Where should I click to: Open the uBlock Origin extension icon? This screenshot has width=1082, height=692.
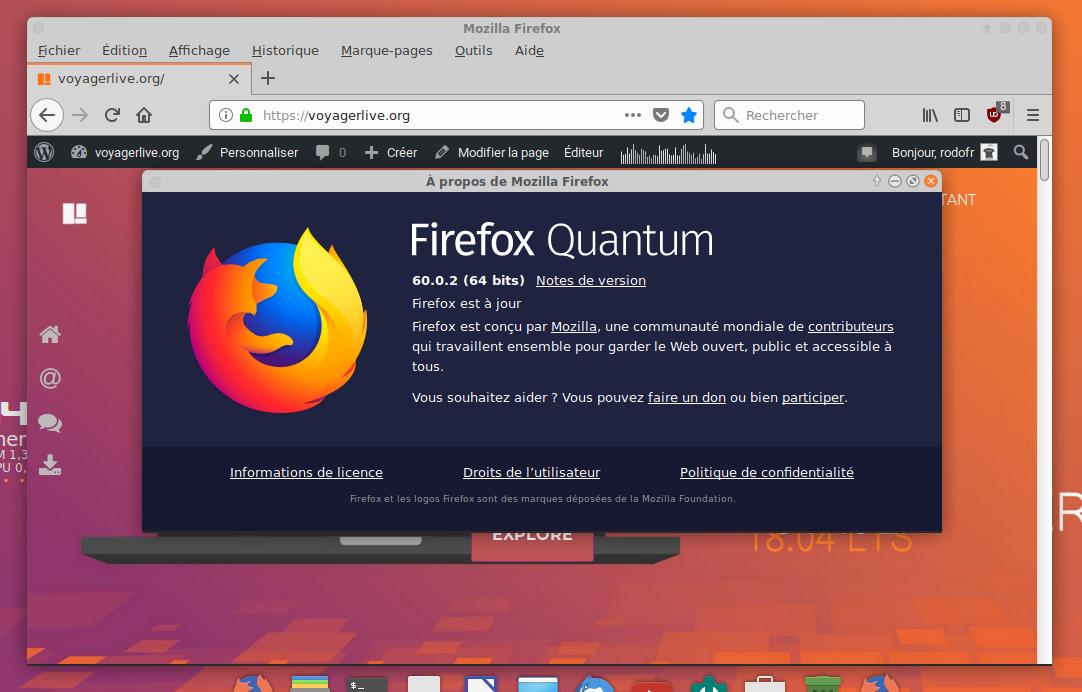996,113
